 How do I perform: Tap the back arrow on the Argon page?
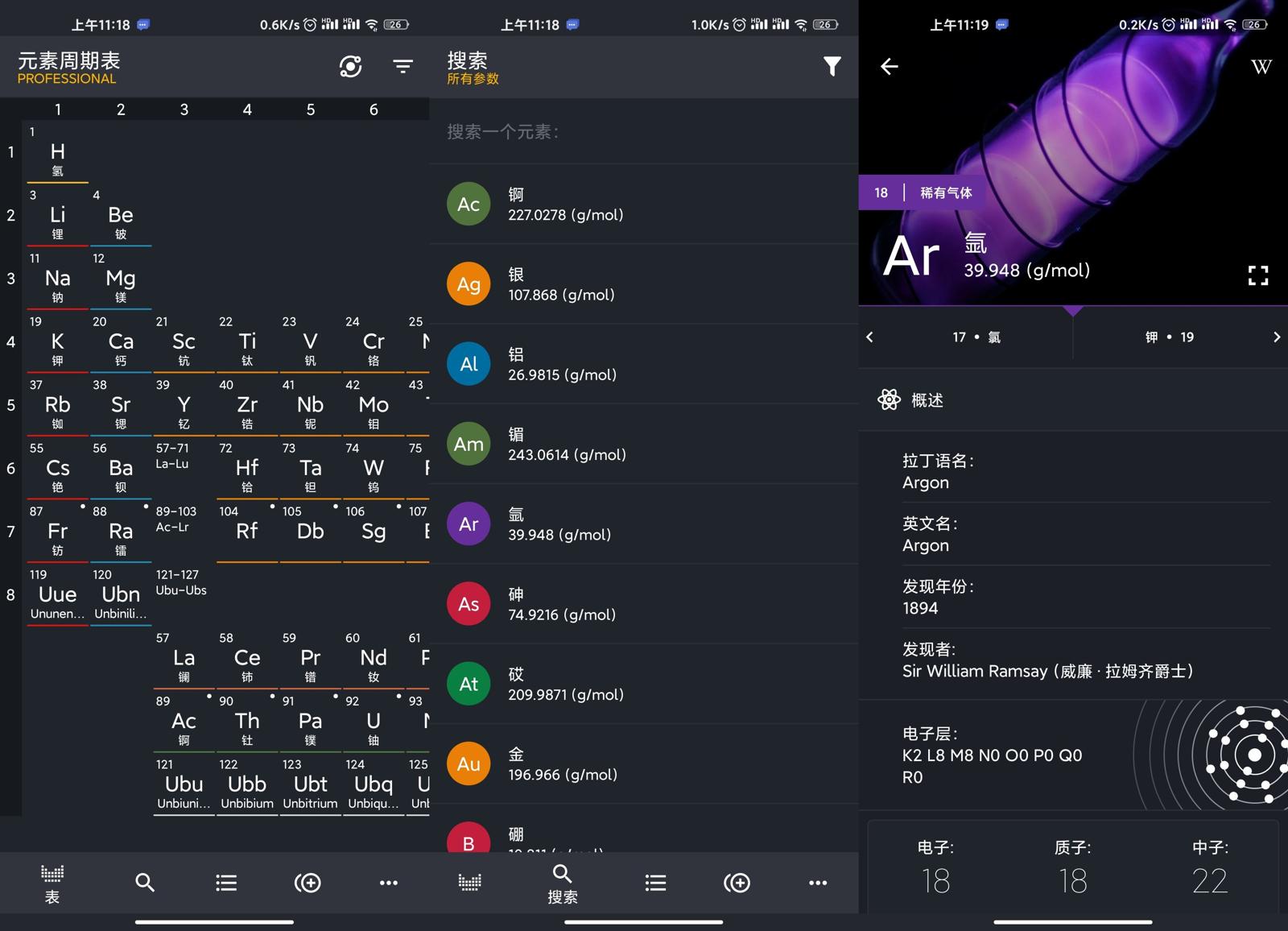click(x=889, y=67)
